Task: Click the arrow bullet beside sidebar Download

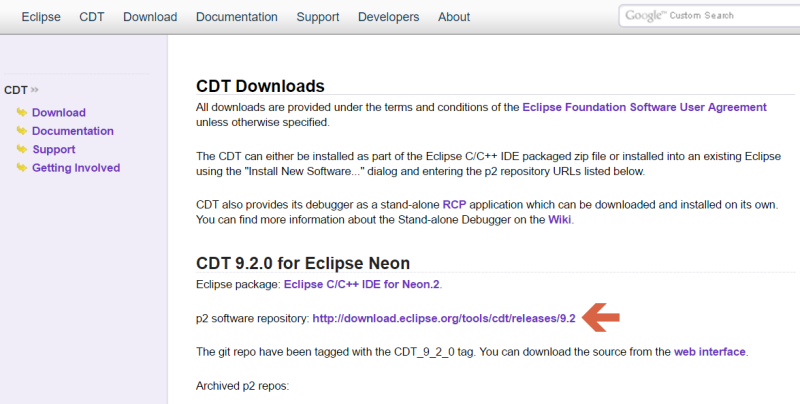Action: pyautogui.click(x=21, y=112)
